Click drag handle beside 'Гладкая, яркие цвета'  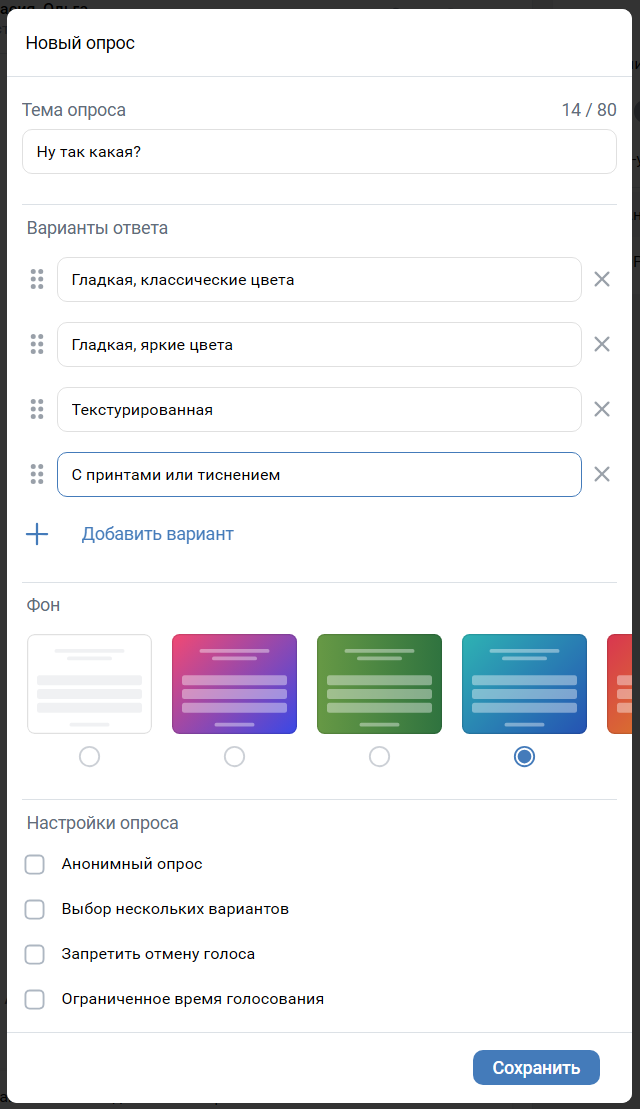[37, 345]
